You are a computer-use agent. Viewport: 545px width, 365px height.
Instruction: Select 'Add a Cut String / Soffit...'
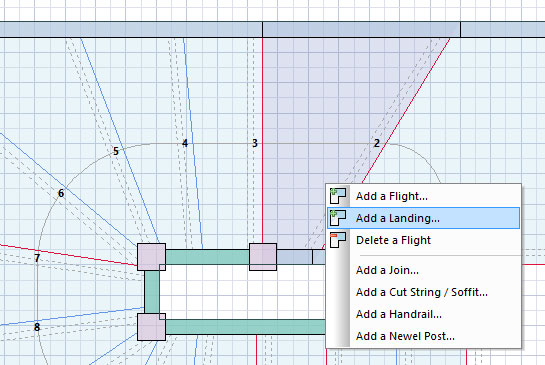point(423,292)
